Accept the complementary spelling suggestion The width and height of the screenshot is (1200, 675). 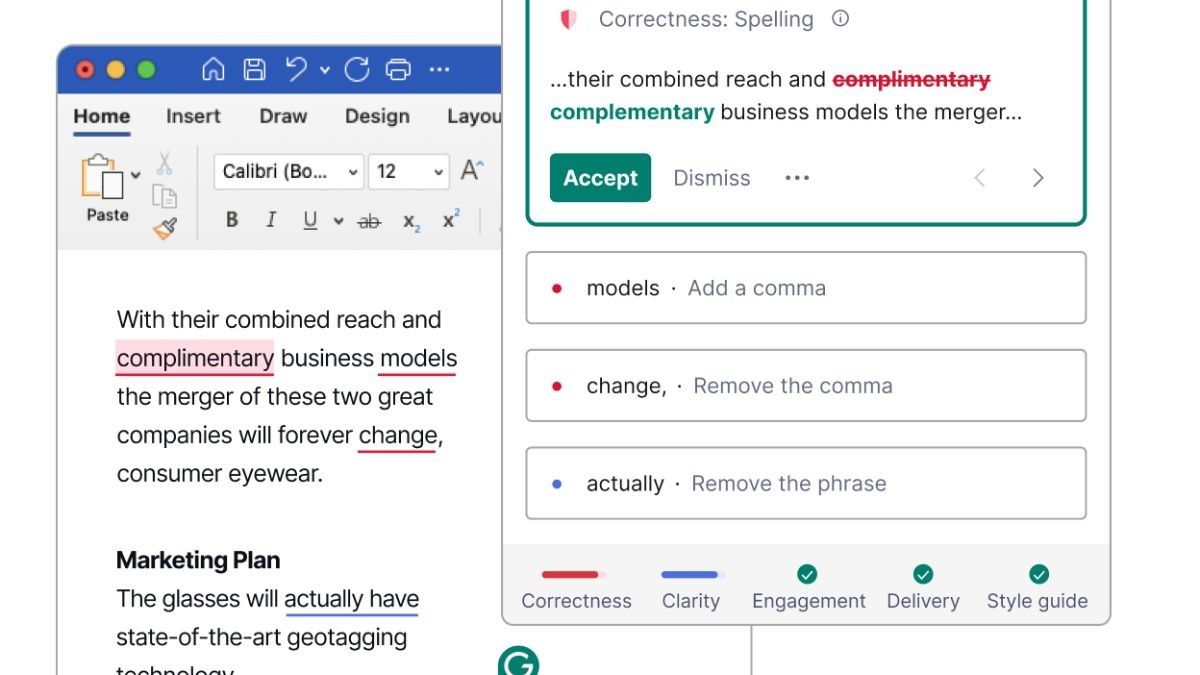[600, 178]
